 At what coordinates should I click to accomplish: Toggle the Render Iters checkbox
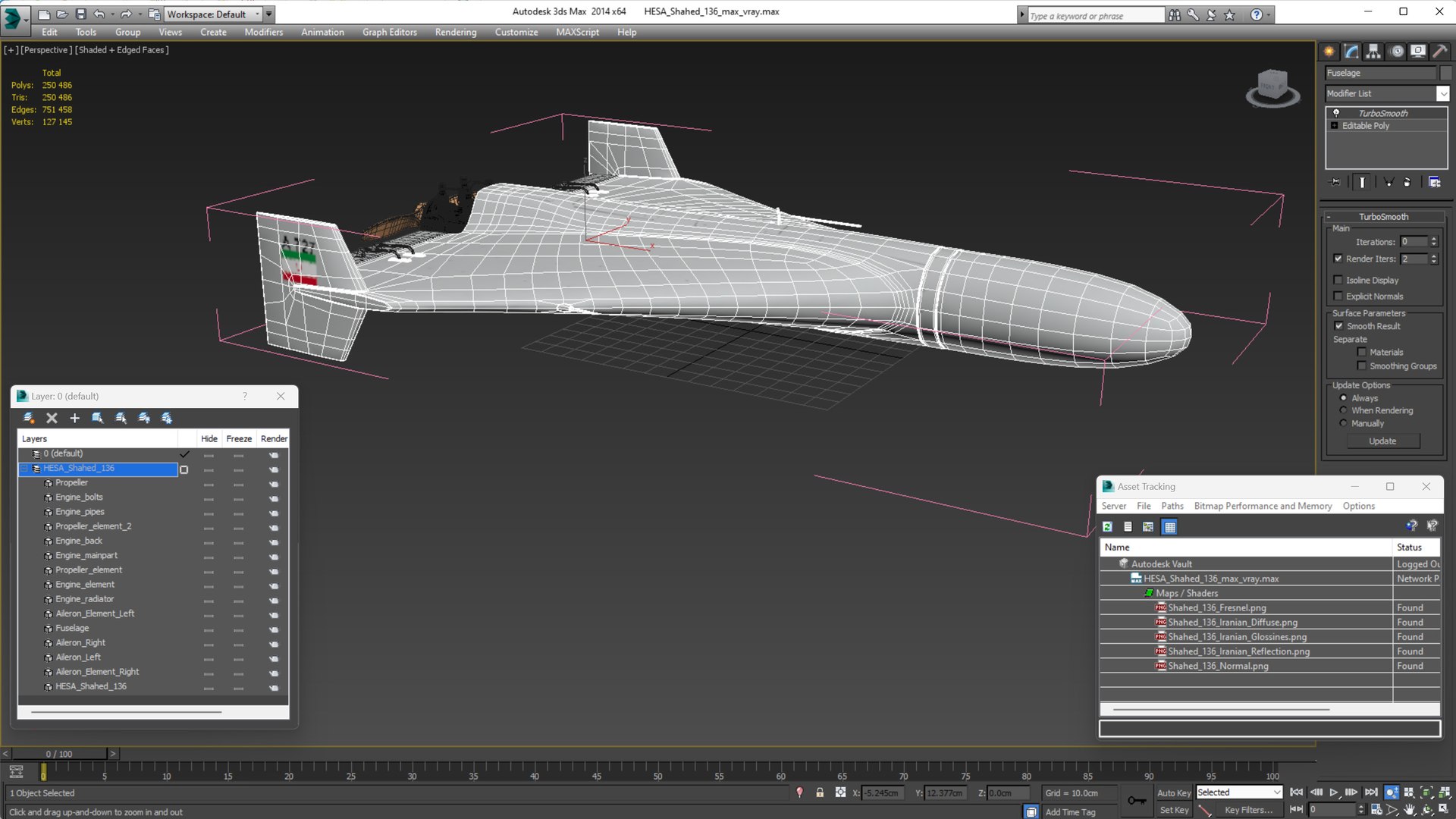pyautogui.click(x=1338, y=259)
